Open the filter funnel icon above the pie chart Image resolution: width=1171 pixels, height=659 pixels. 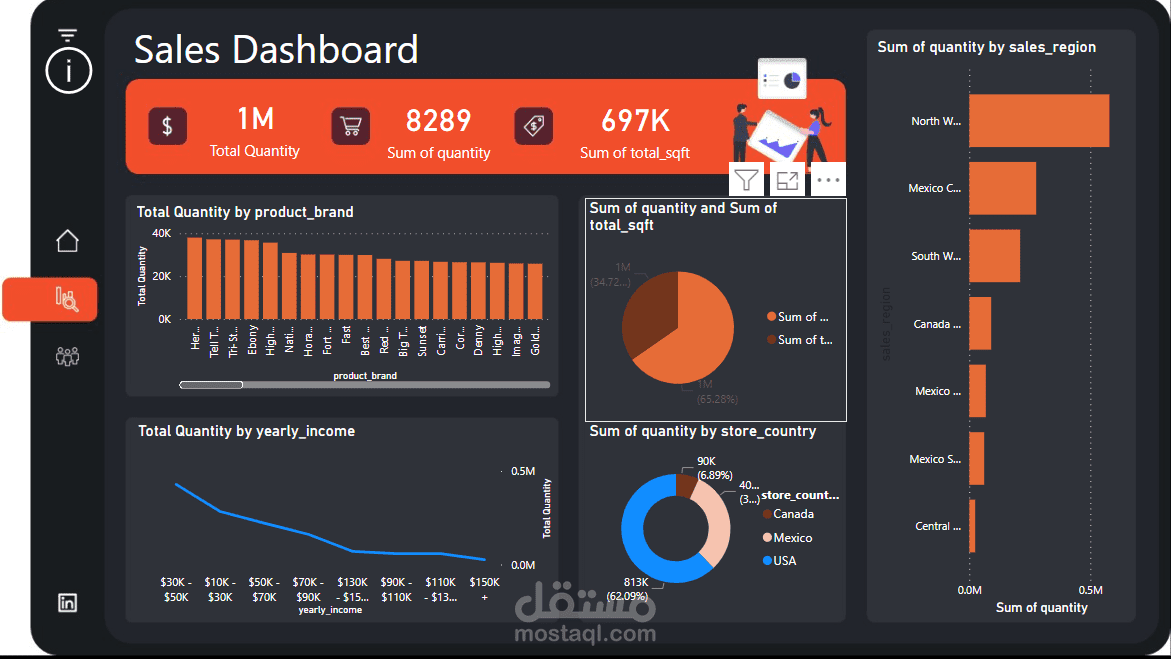coord(746,179)
